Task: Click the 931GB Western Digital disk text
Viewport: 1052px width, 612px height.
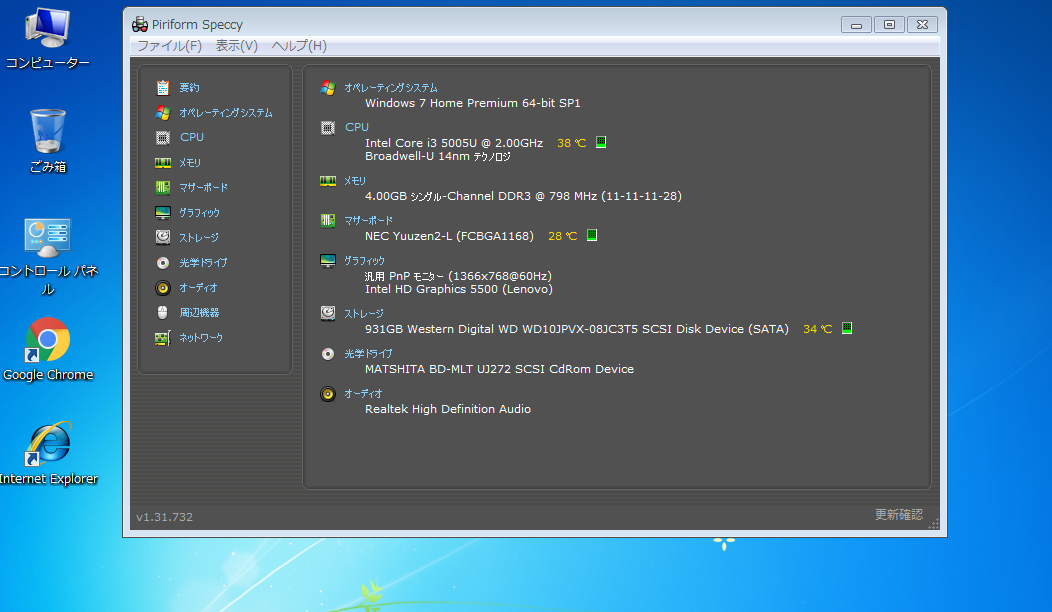Action: tap(577, 329)
